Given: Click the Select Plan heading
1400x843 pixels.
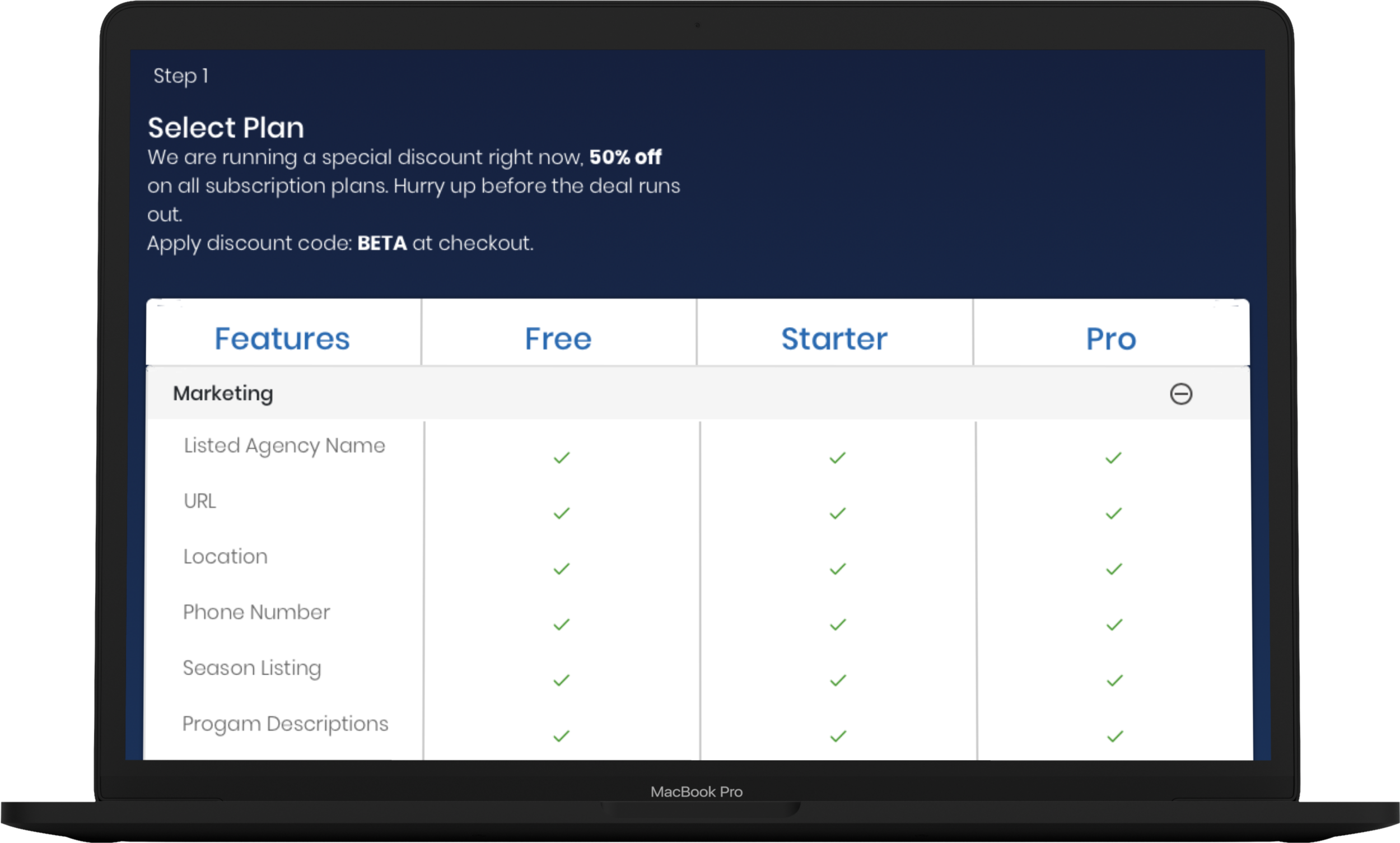Looking at the screenshot, I should tap(226, 127).
